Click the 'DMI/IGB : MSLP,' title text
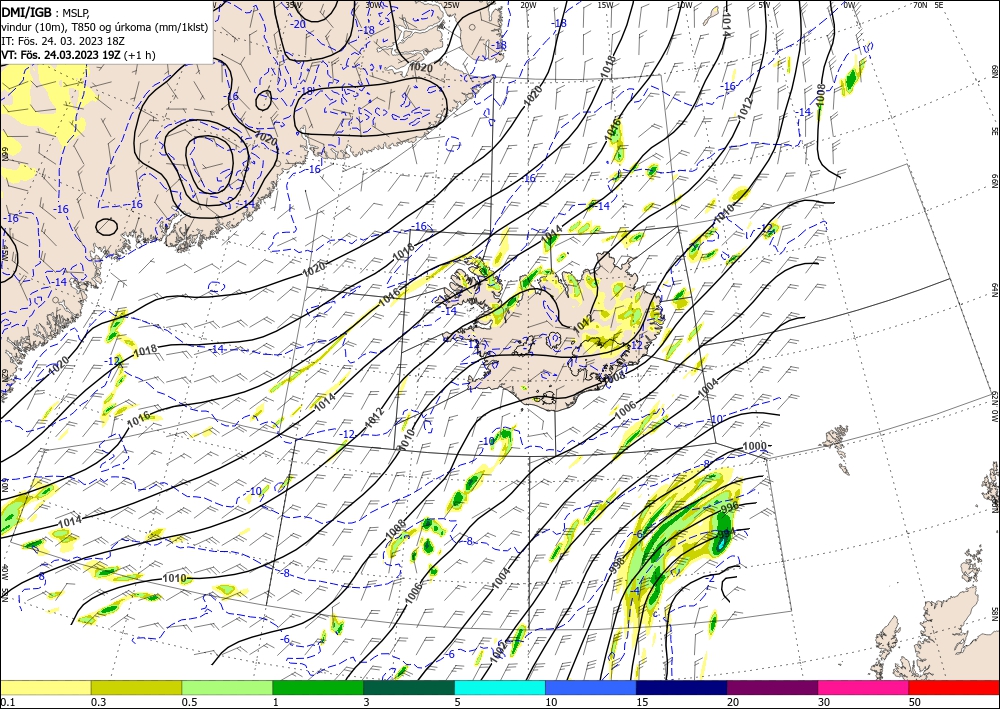Viewport: 1000px width, 709px height. 47,11
